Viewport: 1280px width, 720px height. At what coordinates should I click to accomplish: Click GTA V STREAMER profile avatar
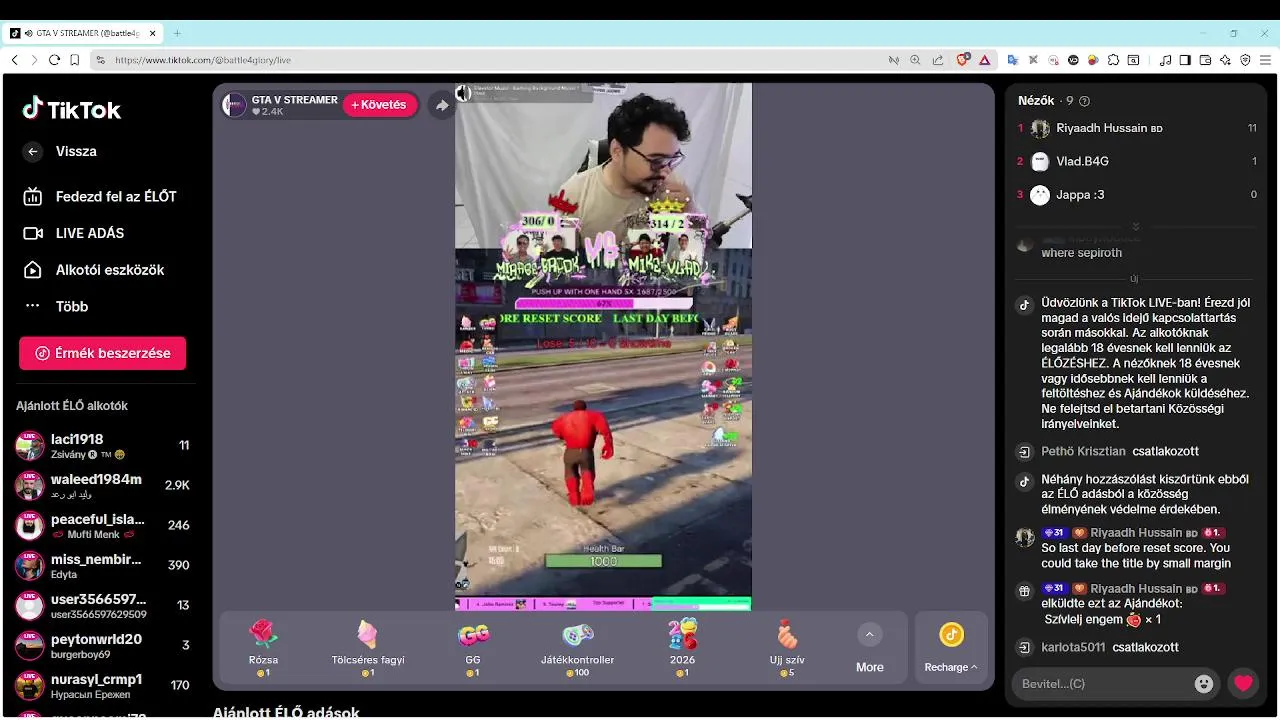(235, 105)
